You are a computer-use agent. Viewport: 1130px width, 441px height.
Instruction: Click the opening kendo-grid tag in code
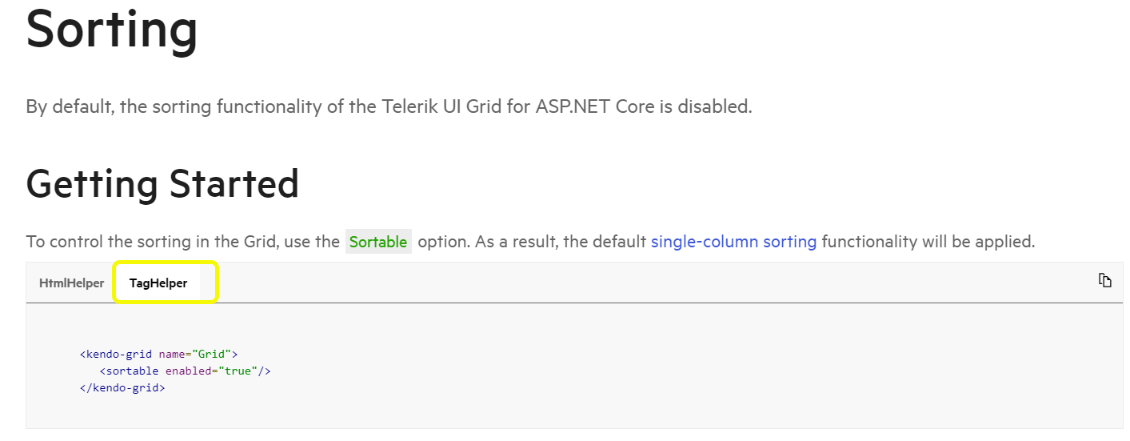[x=116, y=353]
